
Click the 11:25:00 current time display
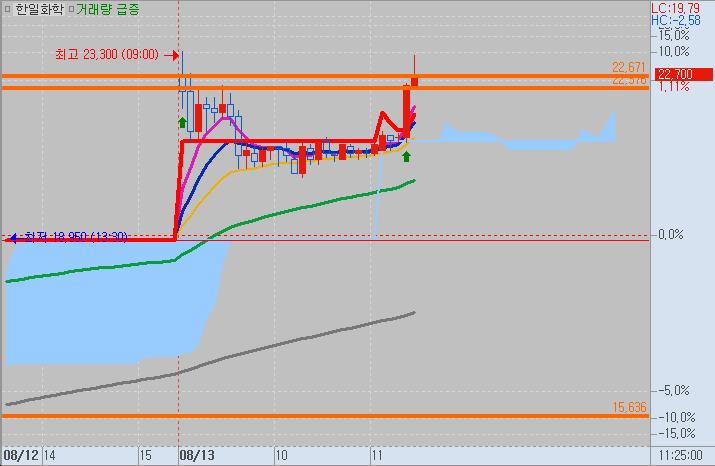[680, 455]
